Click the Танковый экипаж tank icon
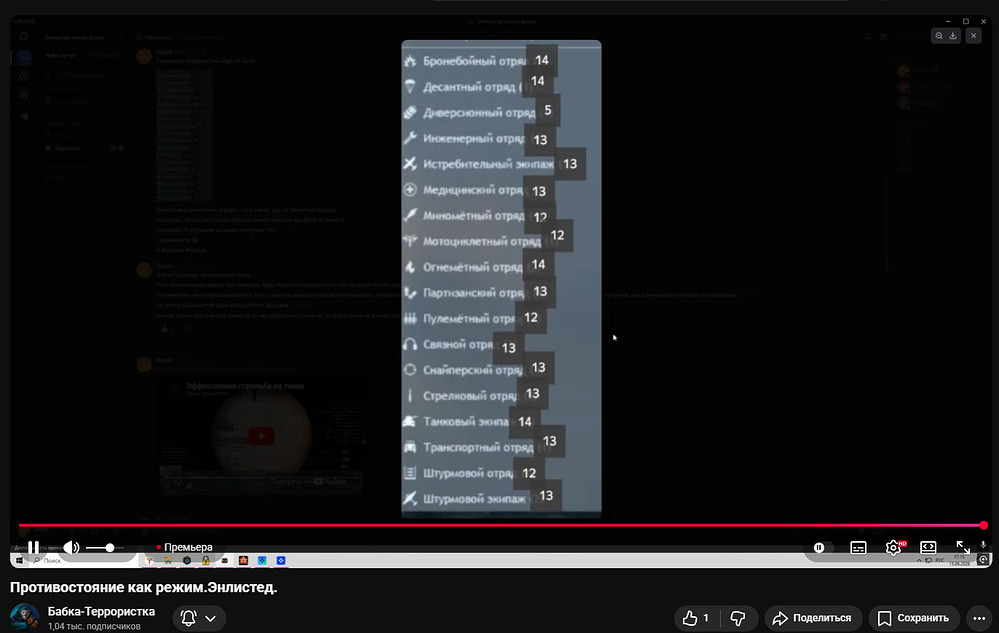999x633 pixels. [410, 421]
